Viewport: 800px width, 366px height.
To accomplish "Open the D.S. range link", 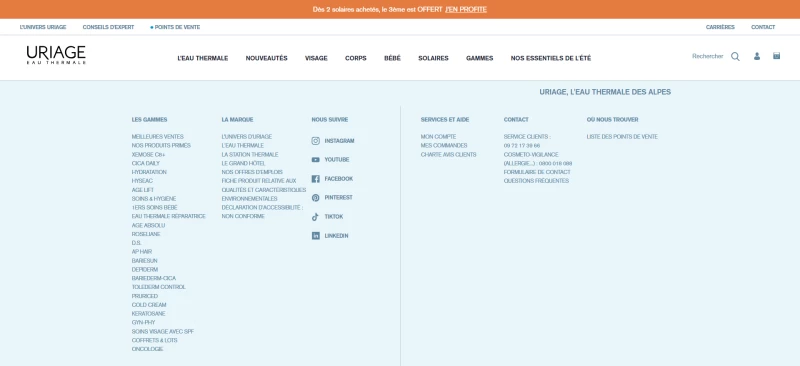I will [136, 243].
